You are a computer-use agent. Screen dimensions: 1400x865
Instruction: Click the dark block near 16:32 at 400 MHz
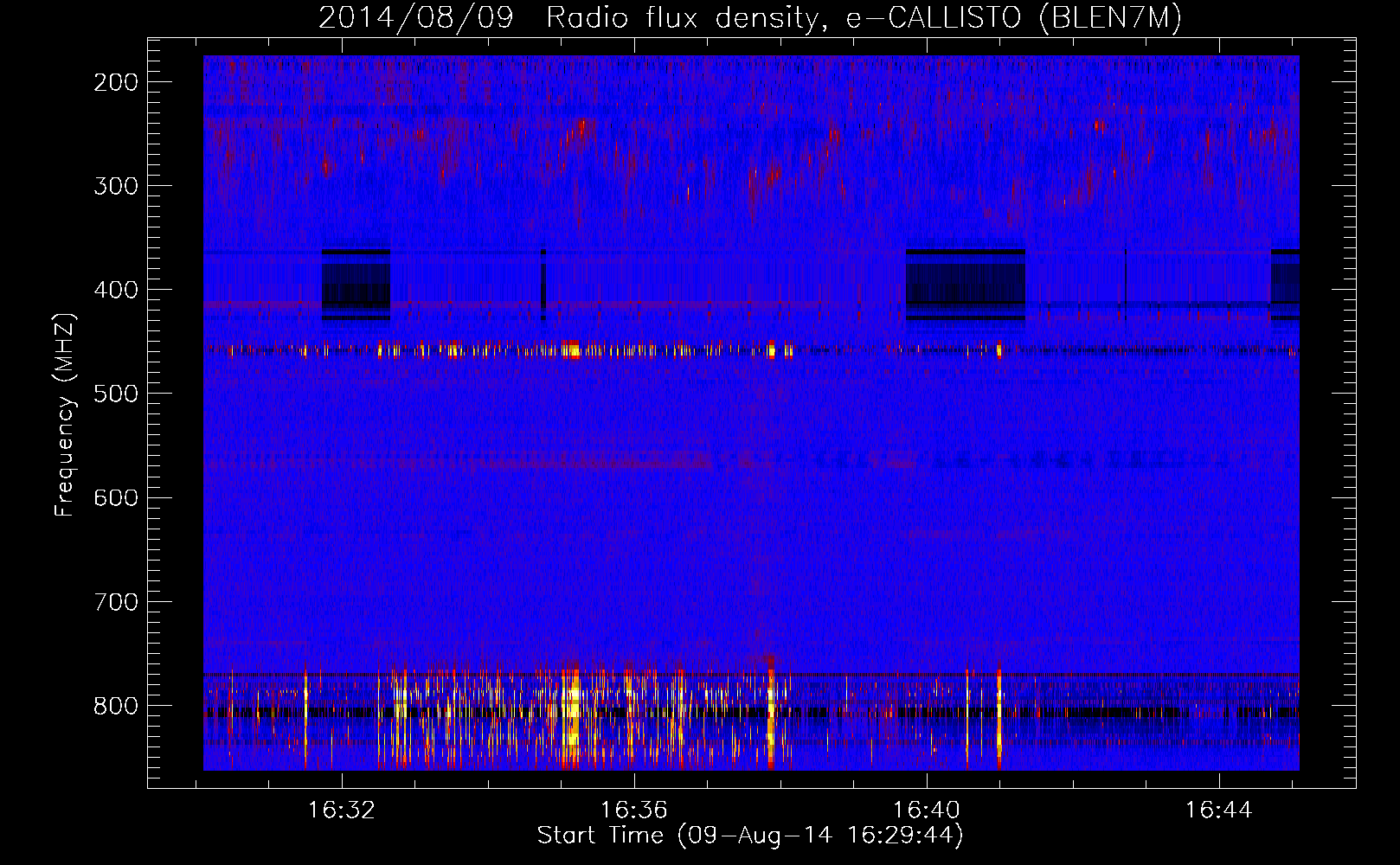click(x=356, y=284)
